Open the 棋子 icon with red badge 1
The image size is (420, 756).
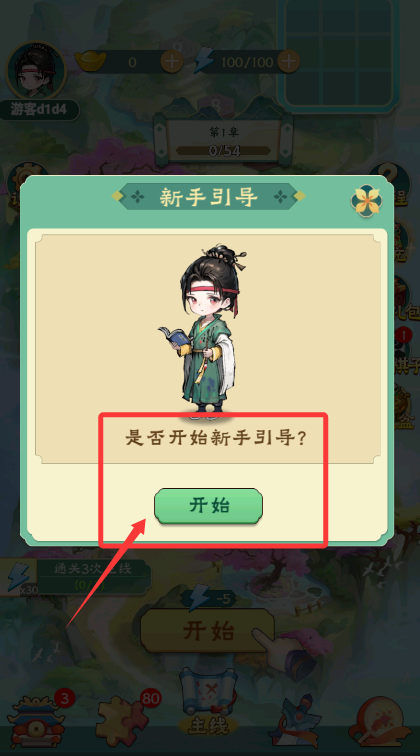tap(405, 352)
